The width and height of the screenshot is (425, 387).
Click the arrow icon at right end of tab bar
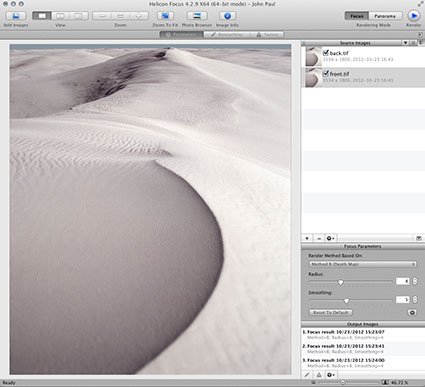tap(420, 35)
